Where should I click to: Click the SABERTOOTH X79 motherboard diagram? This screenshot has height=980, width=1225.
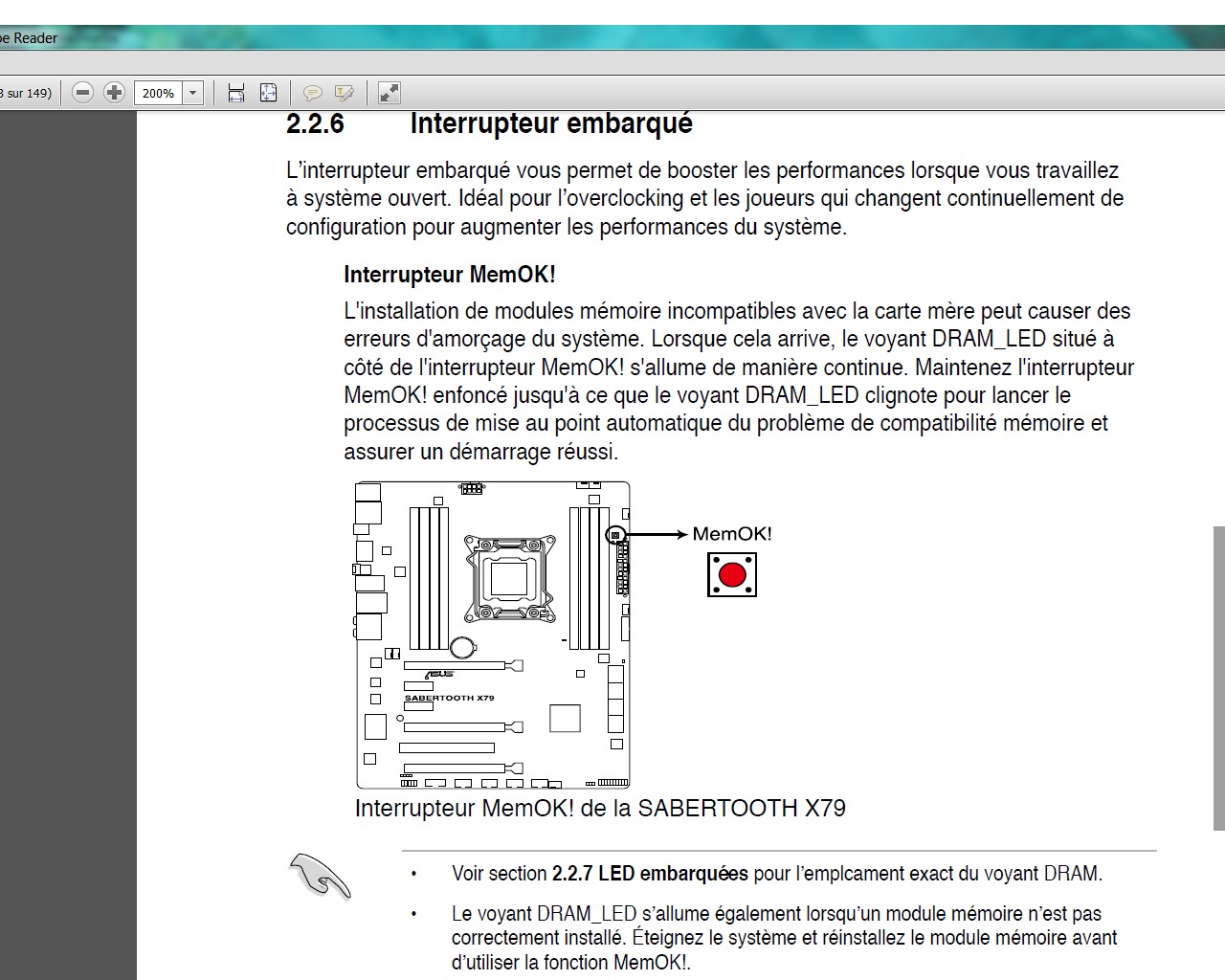(493, 635)
